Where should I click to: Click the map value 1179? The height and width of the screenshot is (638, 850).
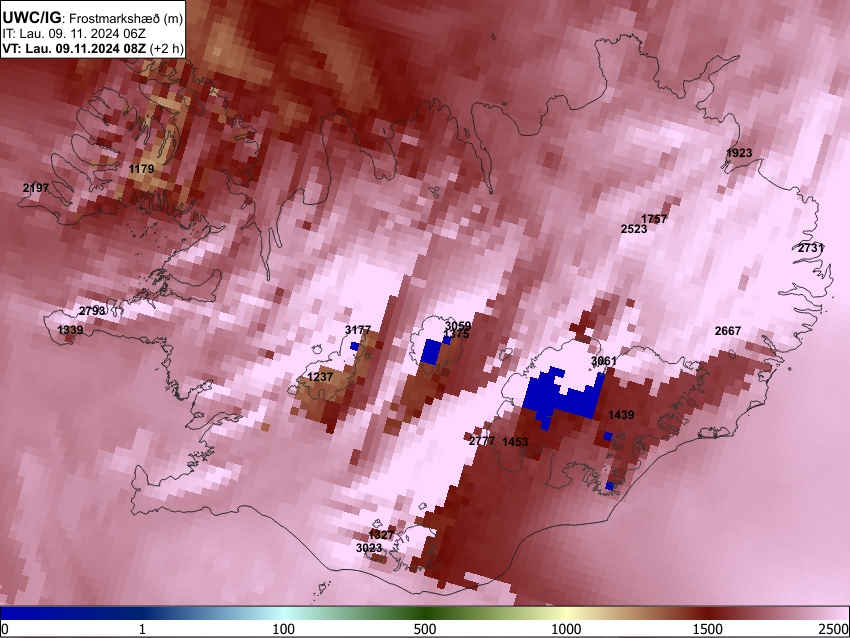pos(141,169)
